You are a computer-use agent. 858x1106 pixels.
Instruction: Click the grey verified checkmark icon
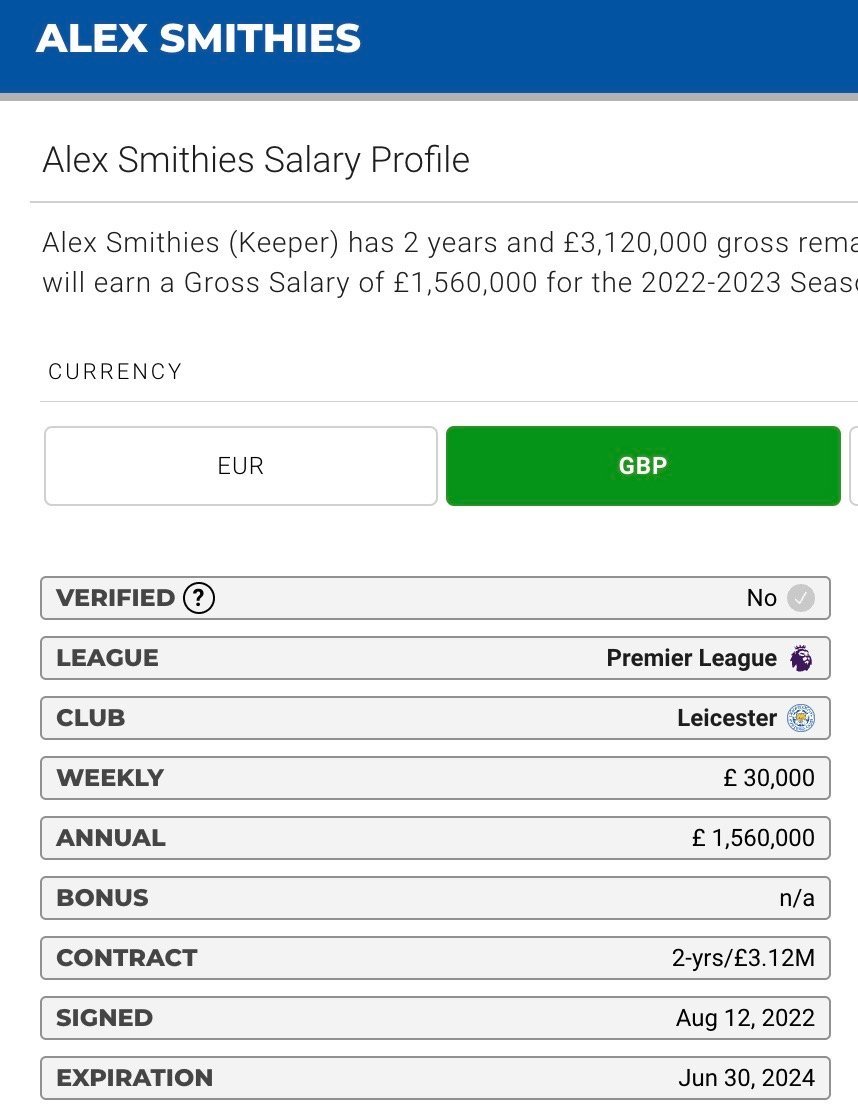click(800, 598)
